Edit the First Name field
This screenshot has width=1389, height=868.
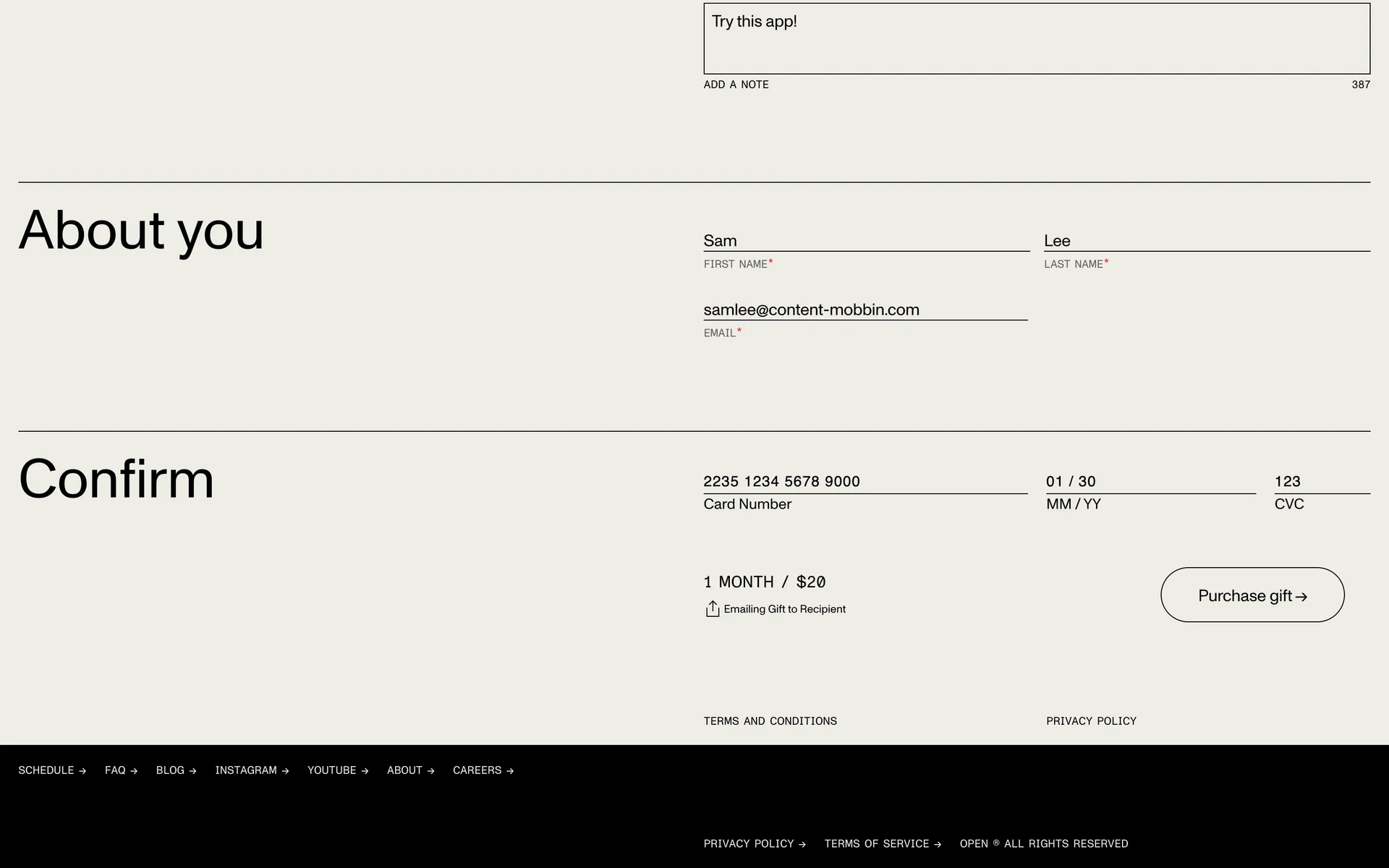pyautogui.click(x=865, y=241)
